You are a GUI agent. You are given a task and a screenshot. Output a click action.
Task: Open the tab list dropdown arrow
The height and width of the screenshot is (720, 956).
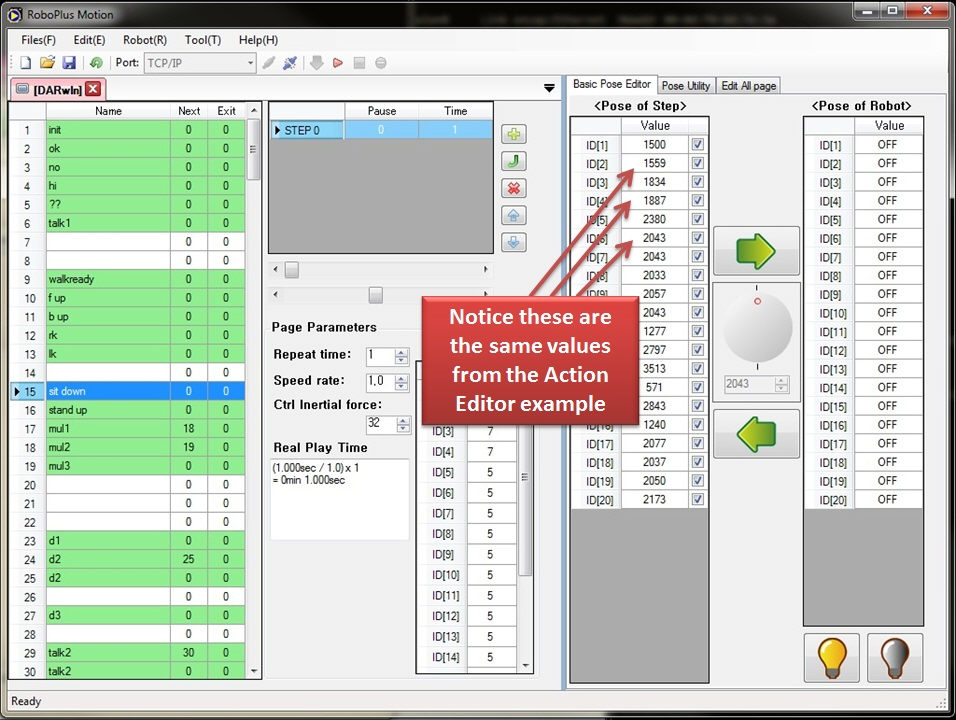[549, 88]
